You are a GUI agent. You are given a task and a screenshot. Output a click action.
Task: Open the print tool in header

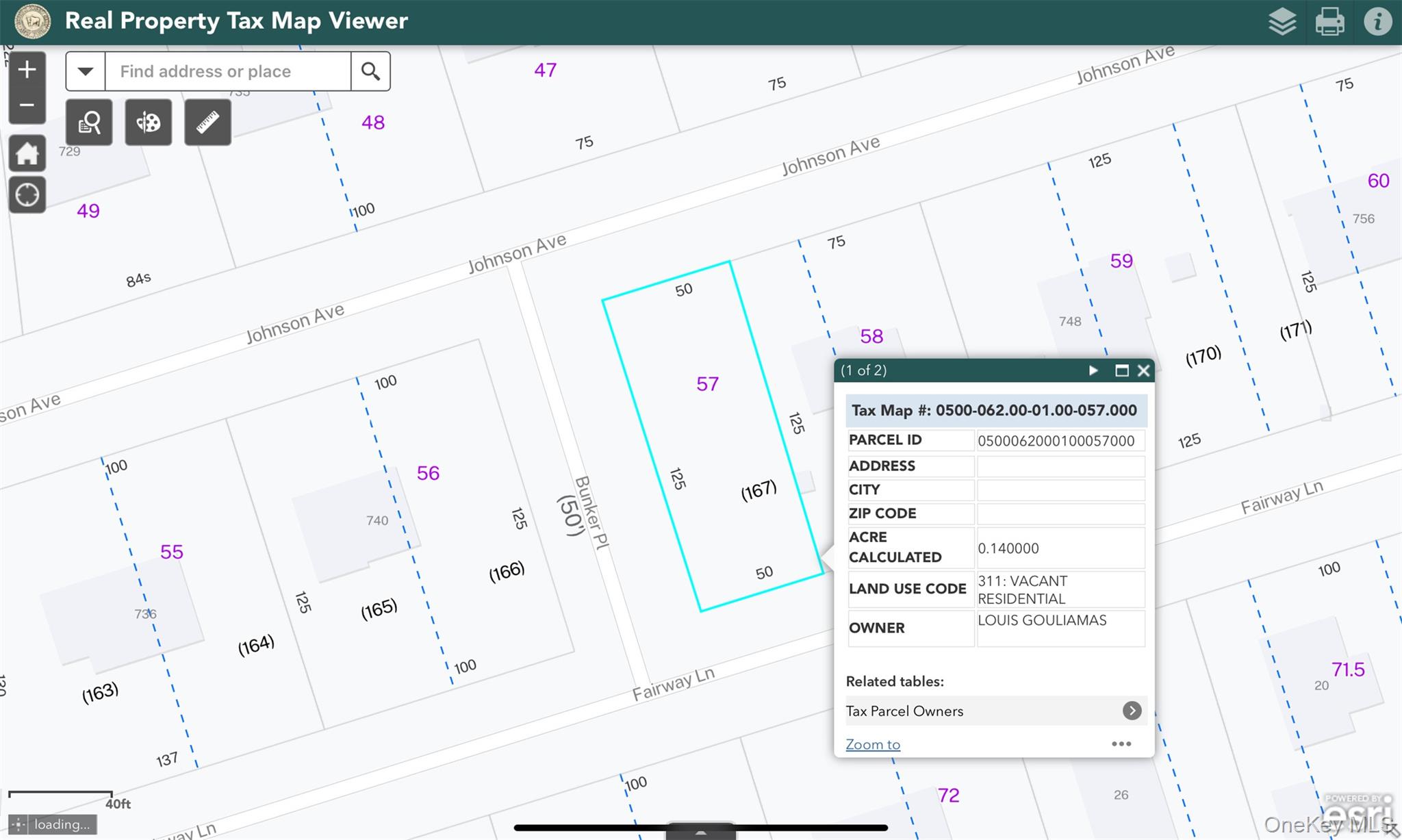(x=1329, y=22)
